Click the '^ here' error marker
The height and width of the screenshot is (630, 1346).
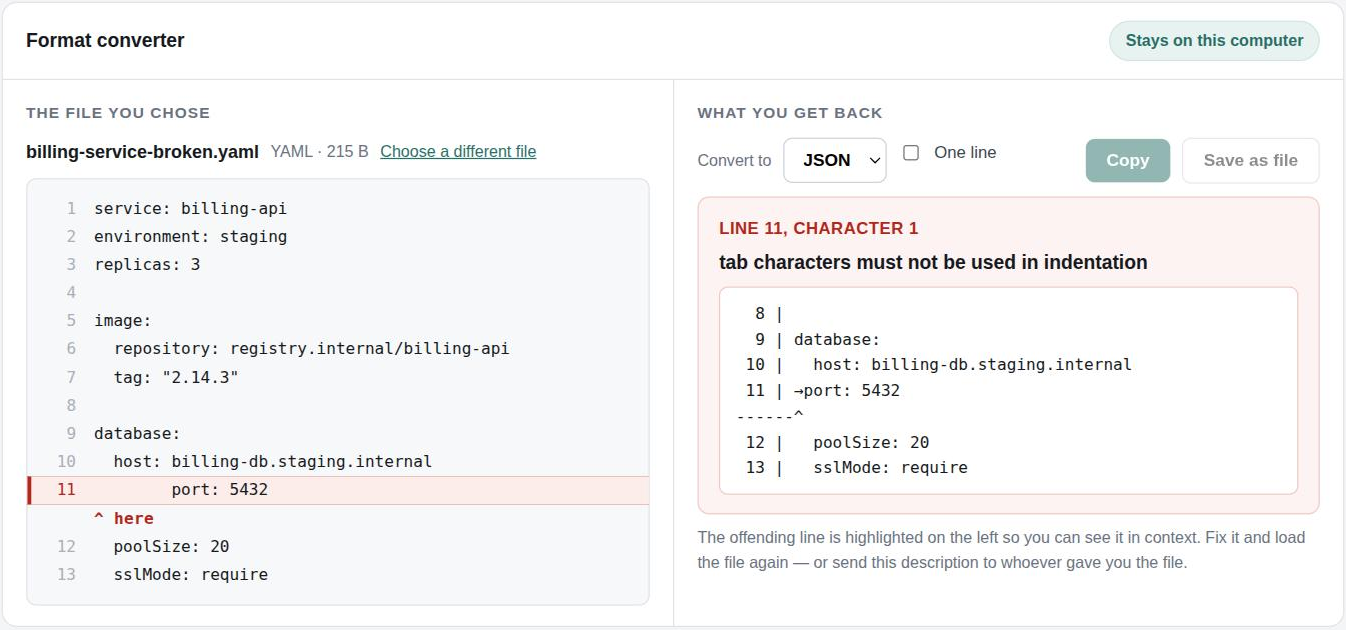coord(124,518)
